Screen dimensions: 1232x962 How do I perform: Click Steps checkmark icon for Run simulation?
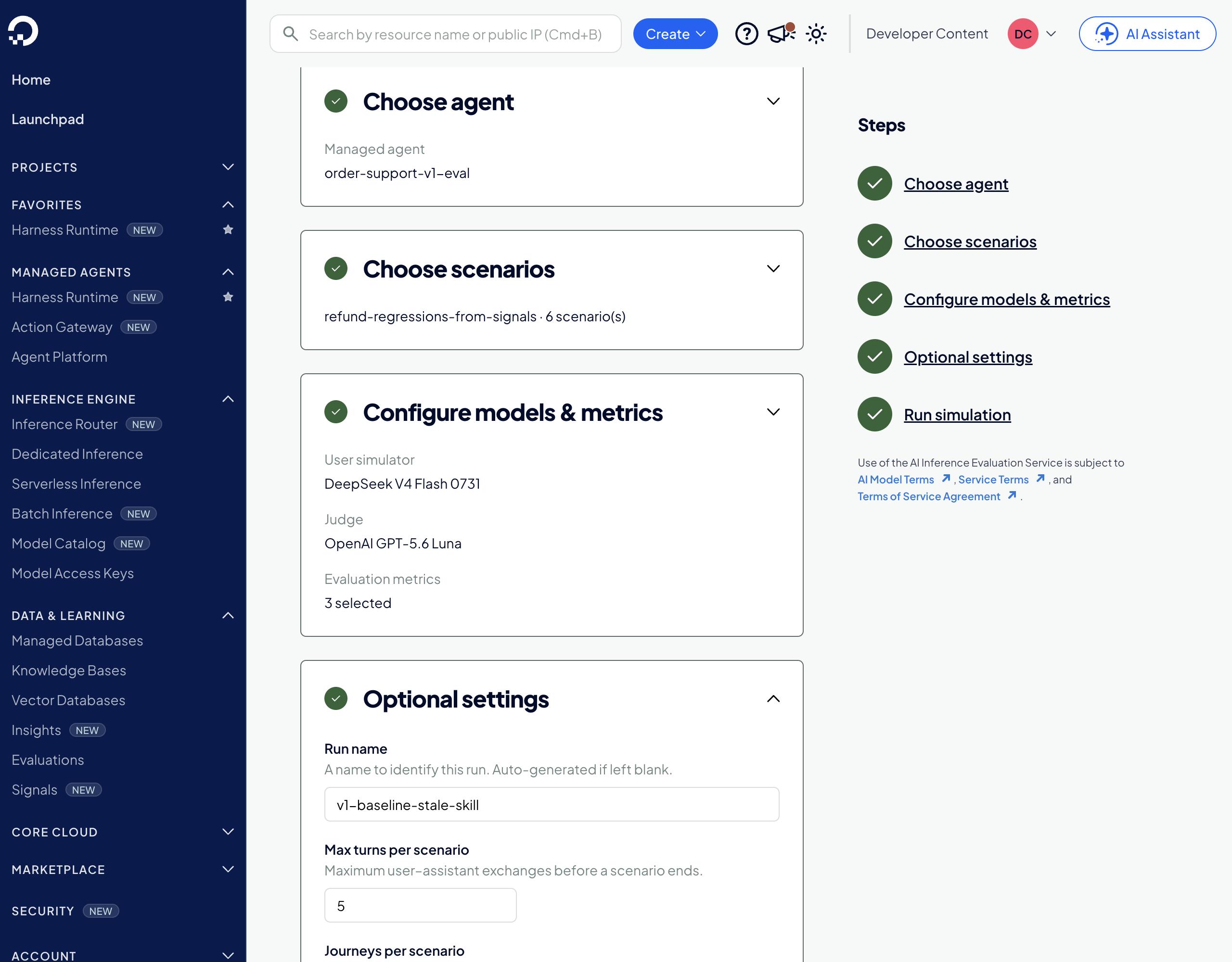[874, 415]
